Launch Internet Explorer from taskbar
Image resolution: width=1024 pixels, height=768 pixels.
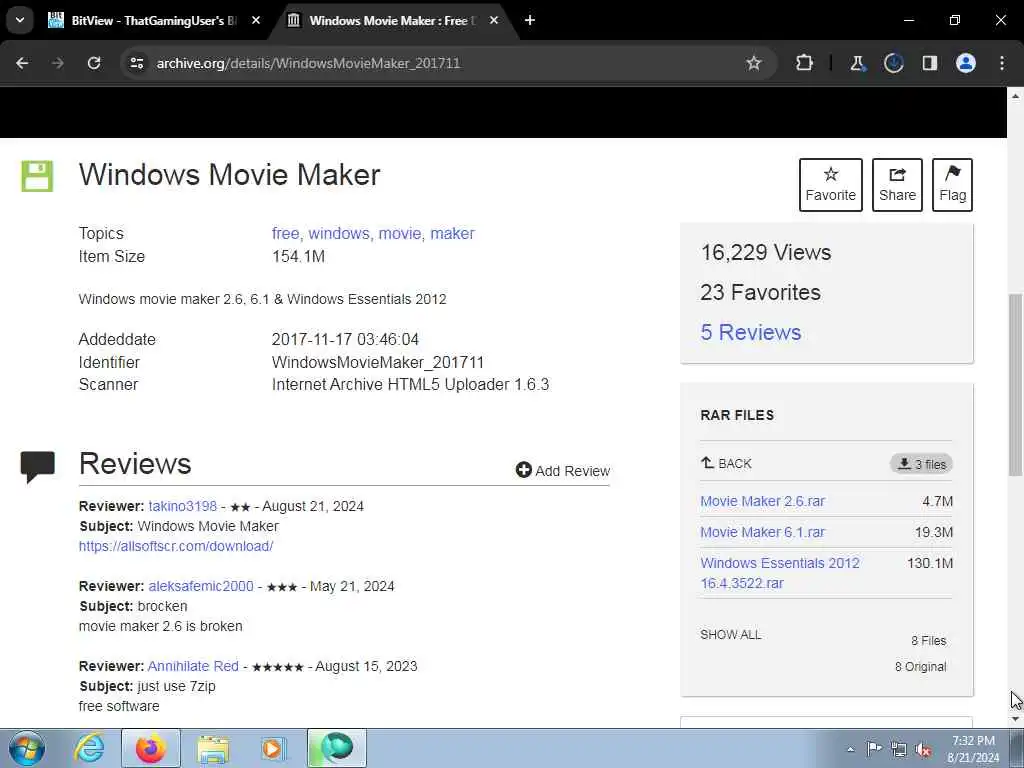[x=89, y=748]
